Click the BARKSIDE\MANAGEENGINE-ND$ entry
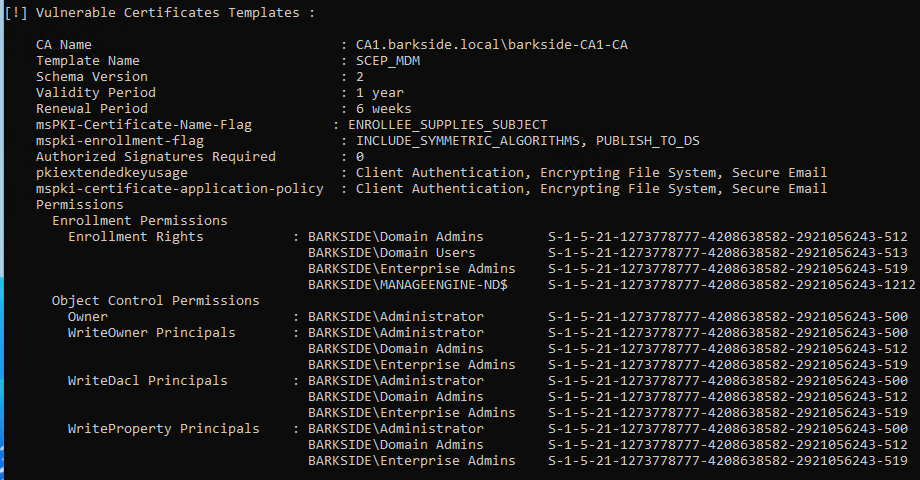Image resolution: width=920 pixels, height=480 pixels. click(x=407, y=284)
